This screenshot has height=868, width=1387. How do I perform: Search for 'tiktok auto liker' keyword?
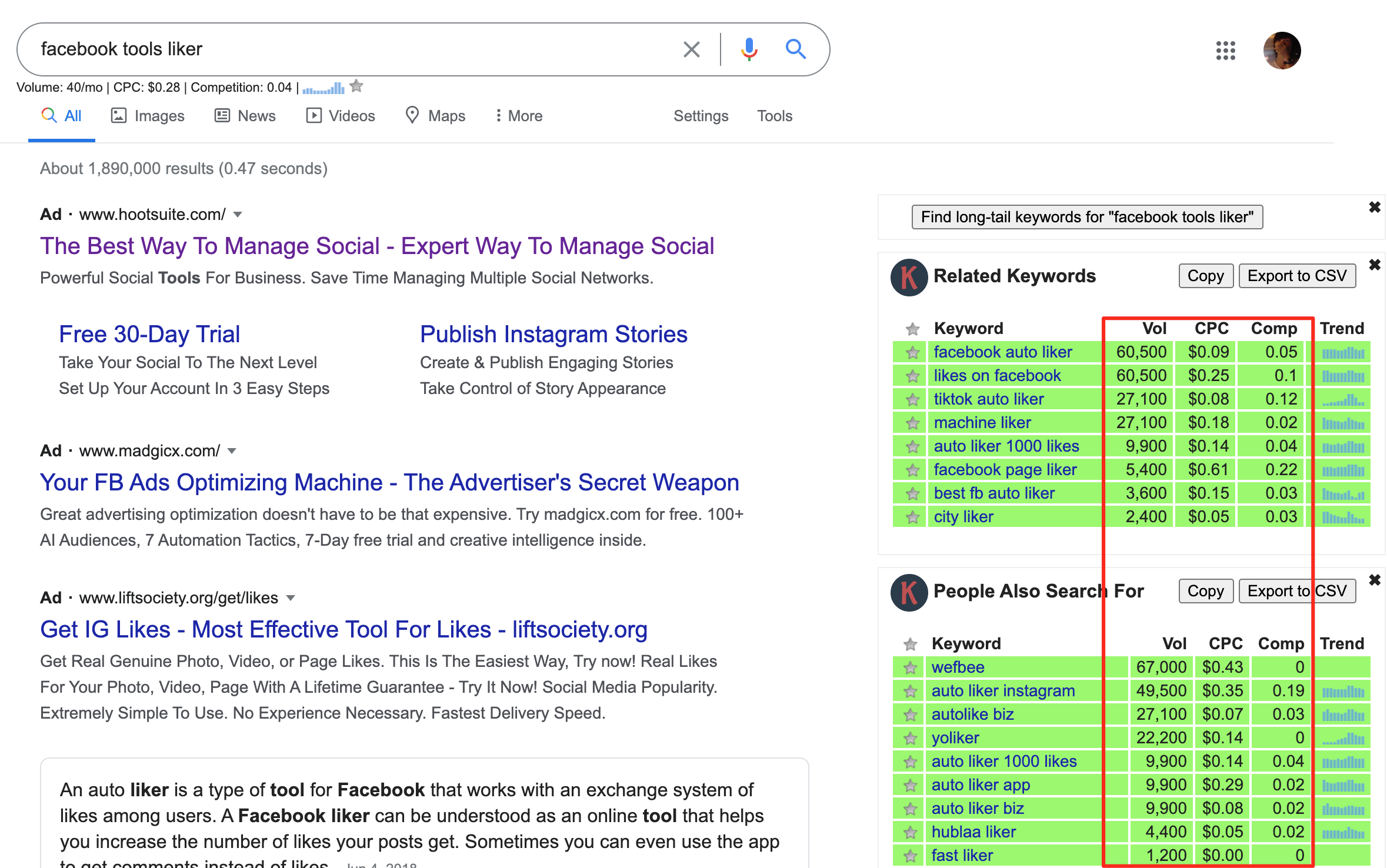[x=989, y=399]
